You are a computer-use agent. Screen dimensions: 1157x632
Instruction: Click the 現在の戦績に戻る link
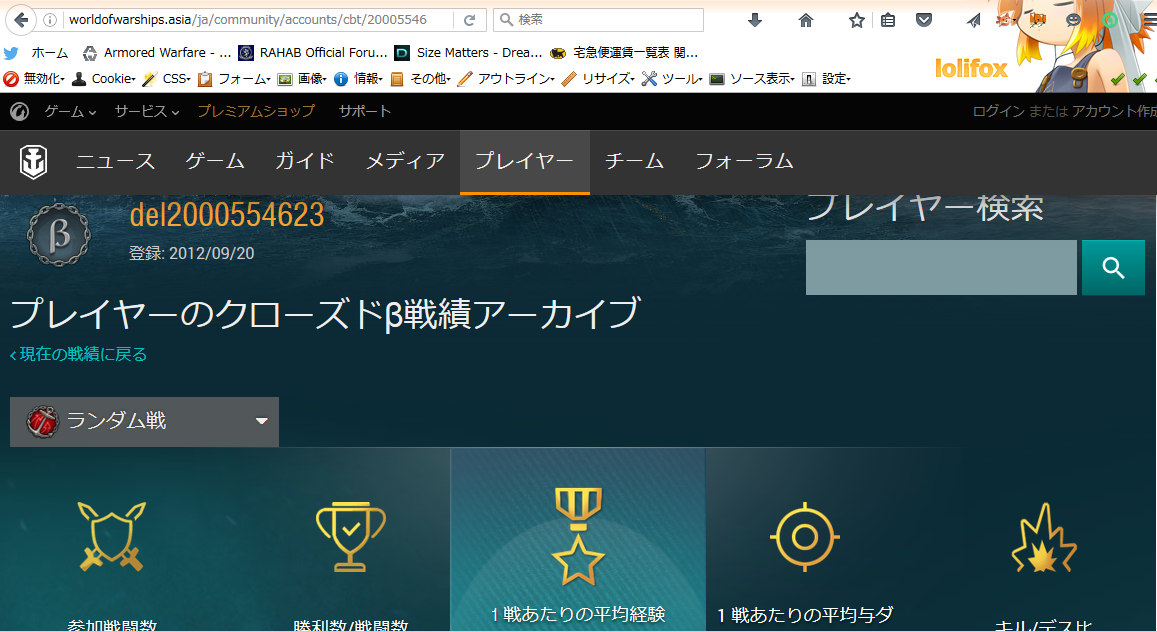pyautogui.click(x=79, y=354)
